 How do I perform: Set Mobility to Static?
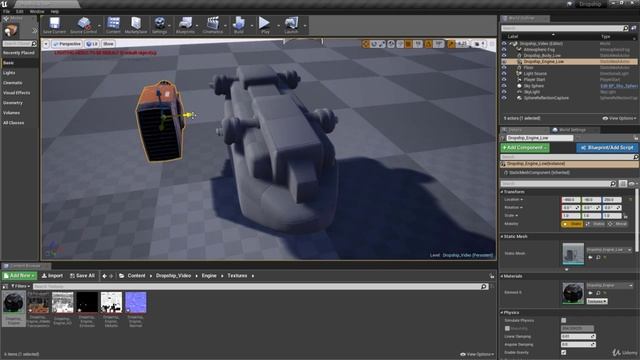point(573,224)
